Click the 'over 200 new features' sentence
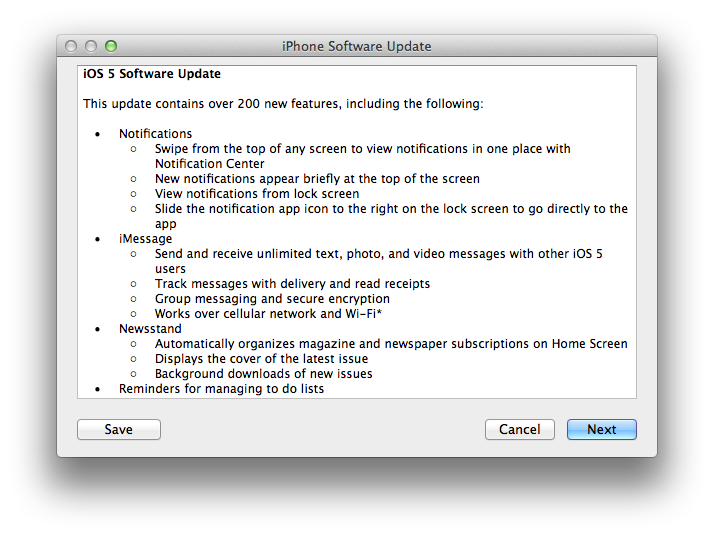 tap(283, 104)
